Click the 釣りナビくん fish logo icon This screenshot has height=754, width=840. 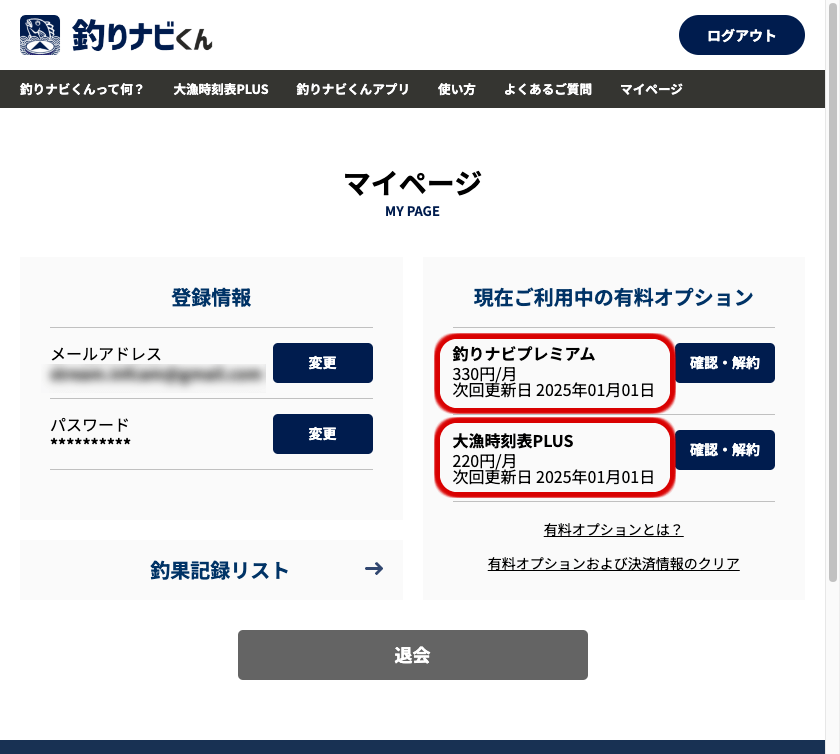pos(40,35)
